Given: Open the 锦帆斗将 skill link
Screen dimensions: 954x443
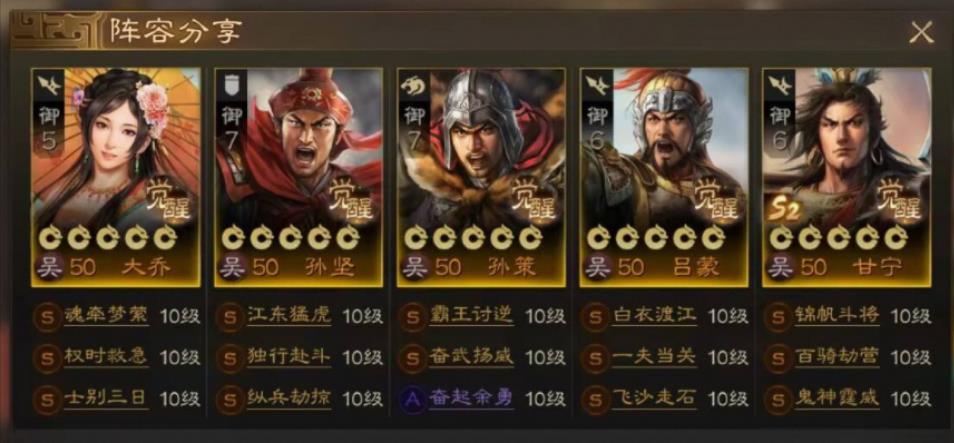Looking at the screenshot, I should coord(837,315).
